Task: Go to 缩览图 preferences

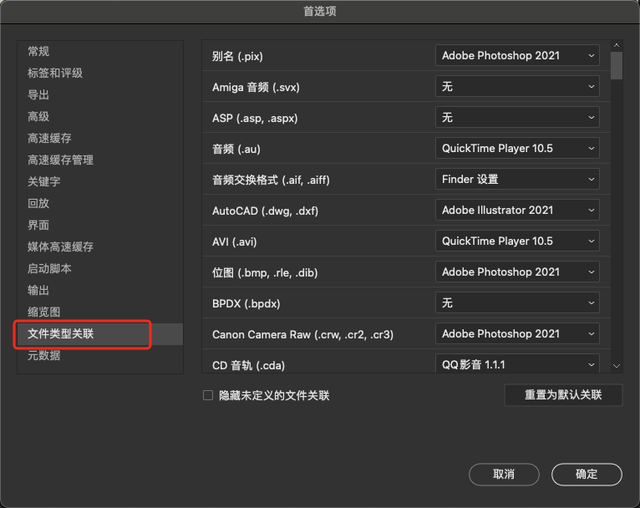Action: pyautogui.click(x=44, y=312)
